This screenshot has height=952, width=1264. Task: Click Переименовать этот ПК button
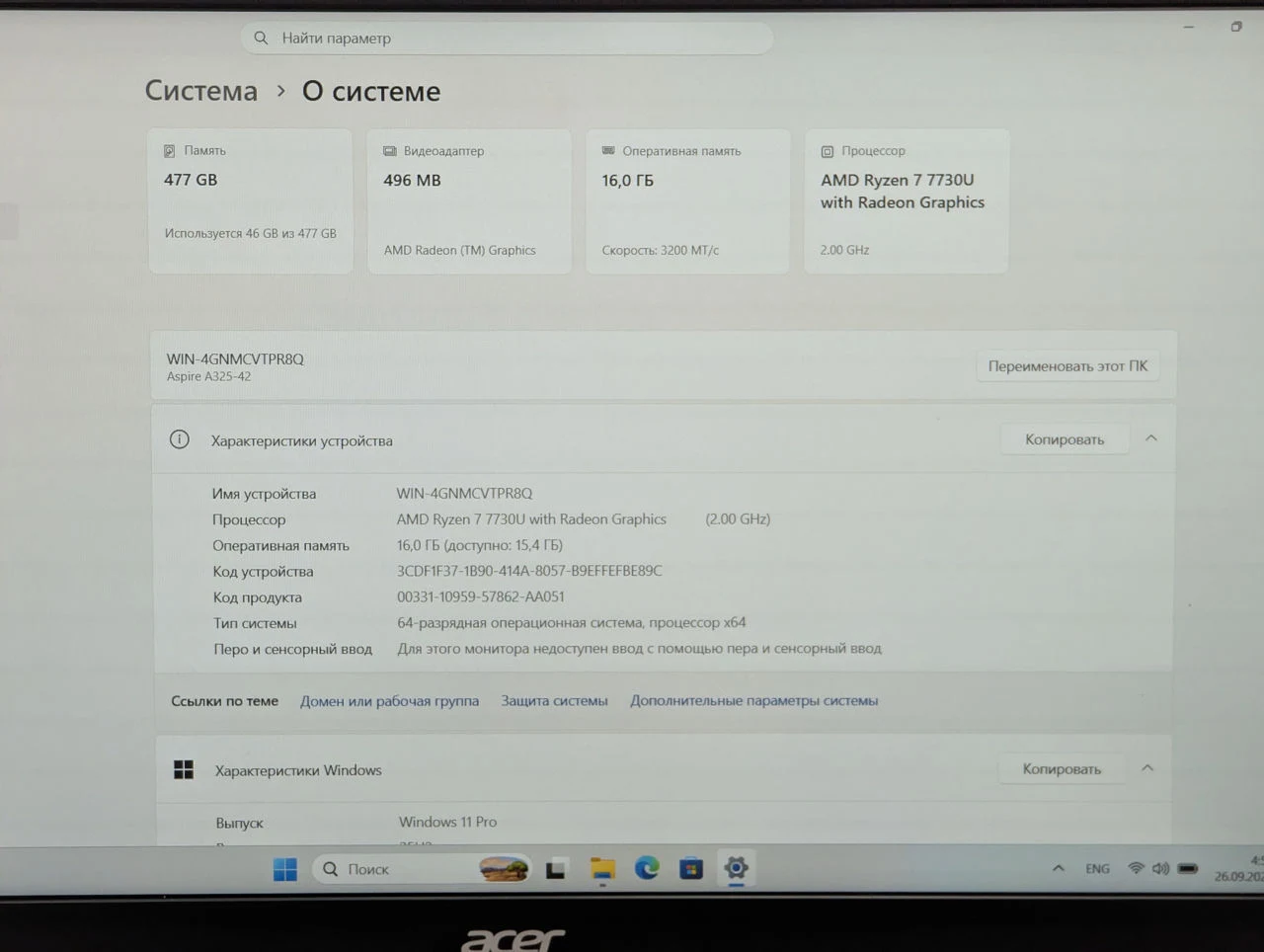(x=1067, y=366)
